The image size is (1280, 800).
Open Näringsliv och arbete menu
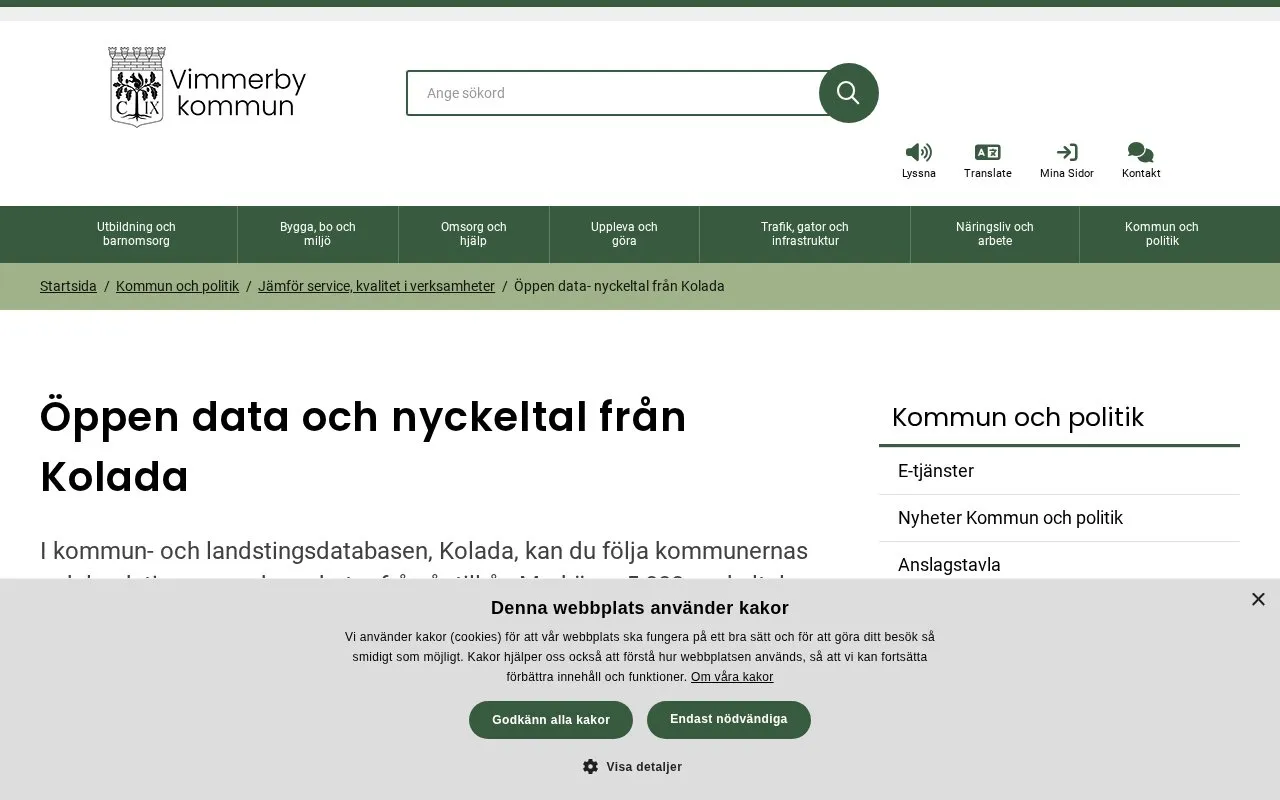[x=995, y=234]
